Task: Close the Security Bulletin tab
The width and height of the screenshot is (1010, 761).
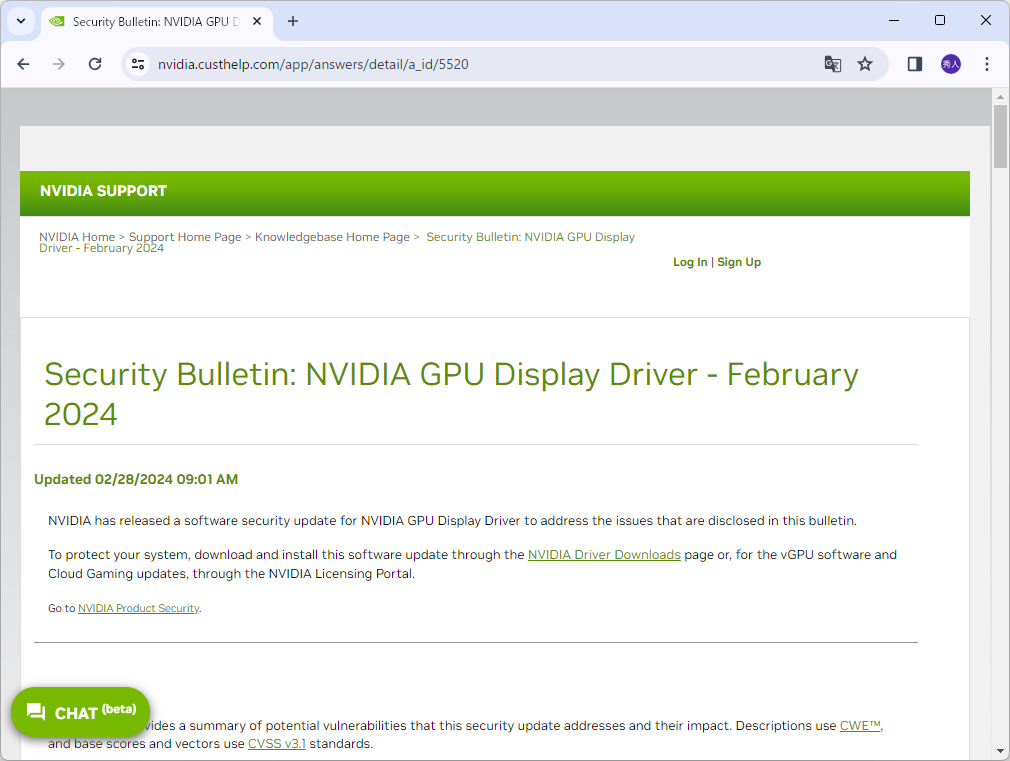Action: click(257, 21)
